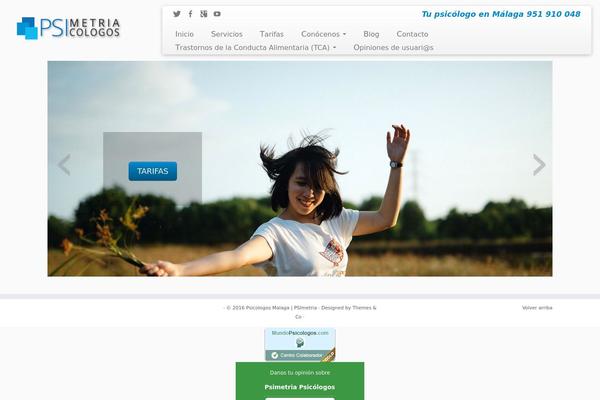Screen dimensions: 600x400
Task: Open the Tarifas menu item
Action: 272,34
